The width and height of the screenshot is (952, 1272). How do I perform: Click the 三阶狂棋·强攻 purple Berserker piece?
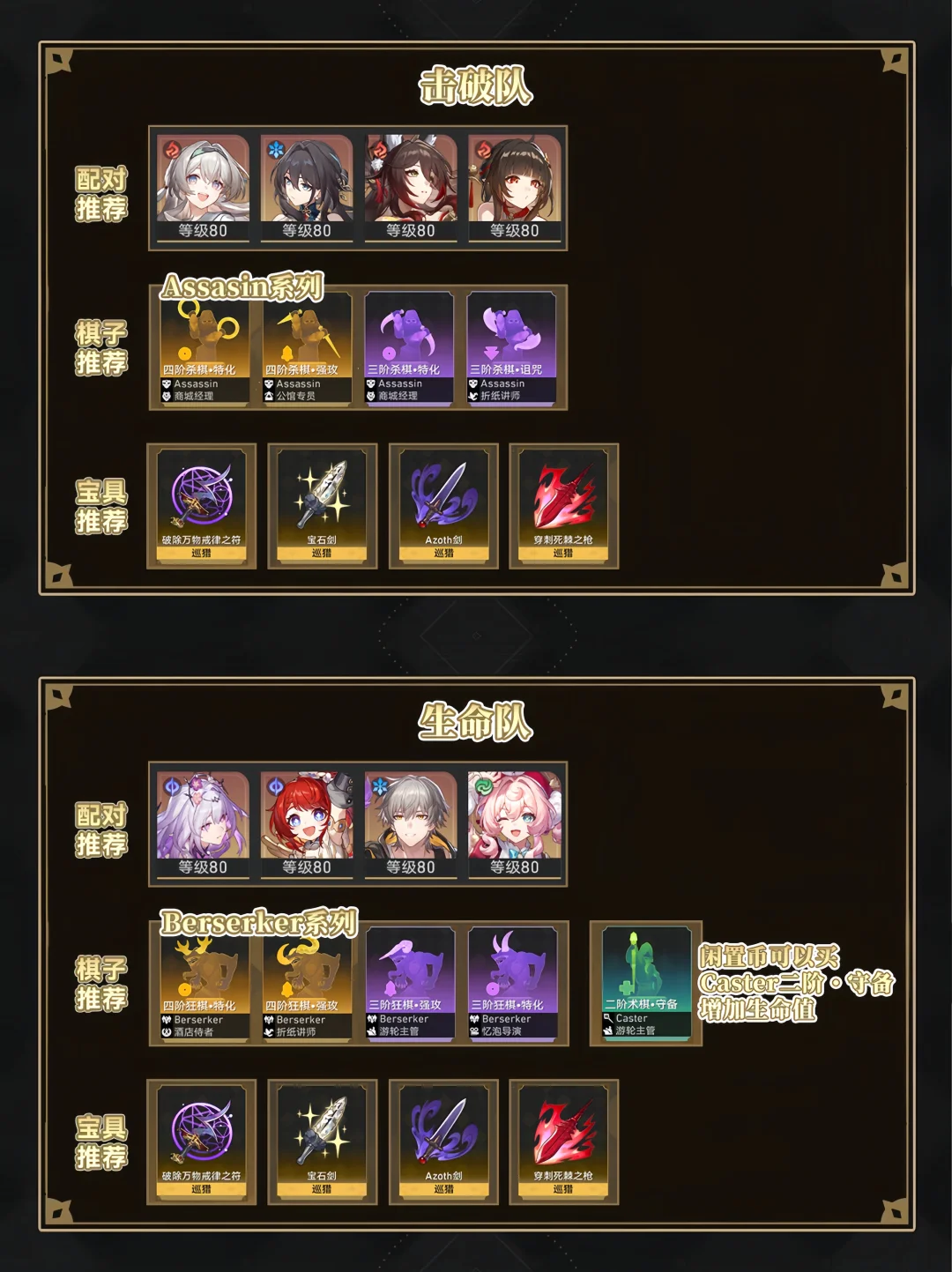pos(411,984)
